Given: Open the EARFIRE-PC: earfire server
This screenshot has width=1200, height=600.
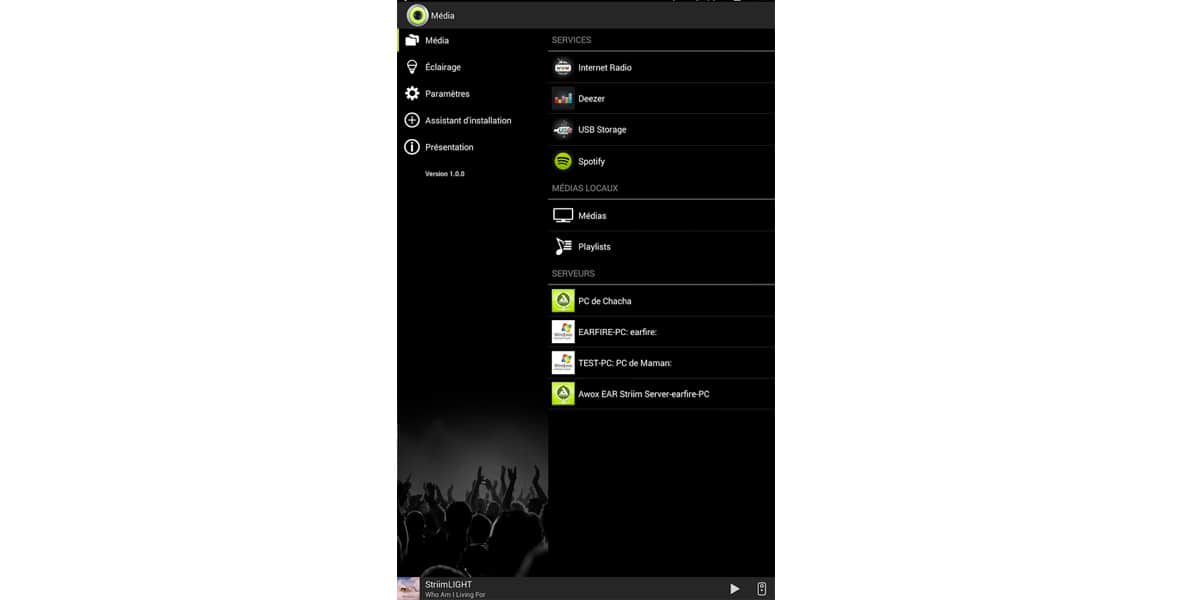Looking at the screenshot, I should tap(661, 332).
